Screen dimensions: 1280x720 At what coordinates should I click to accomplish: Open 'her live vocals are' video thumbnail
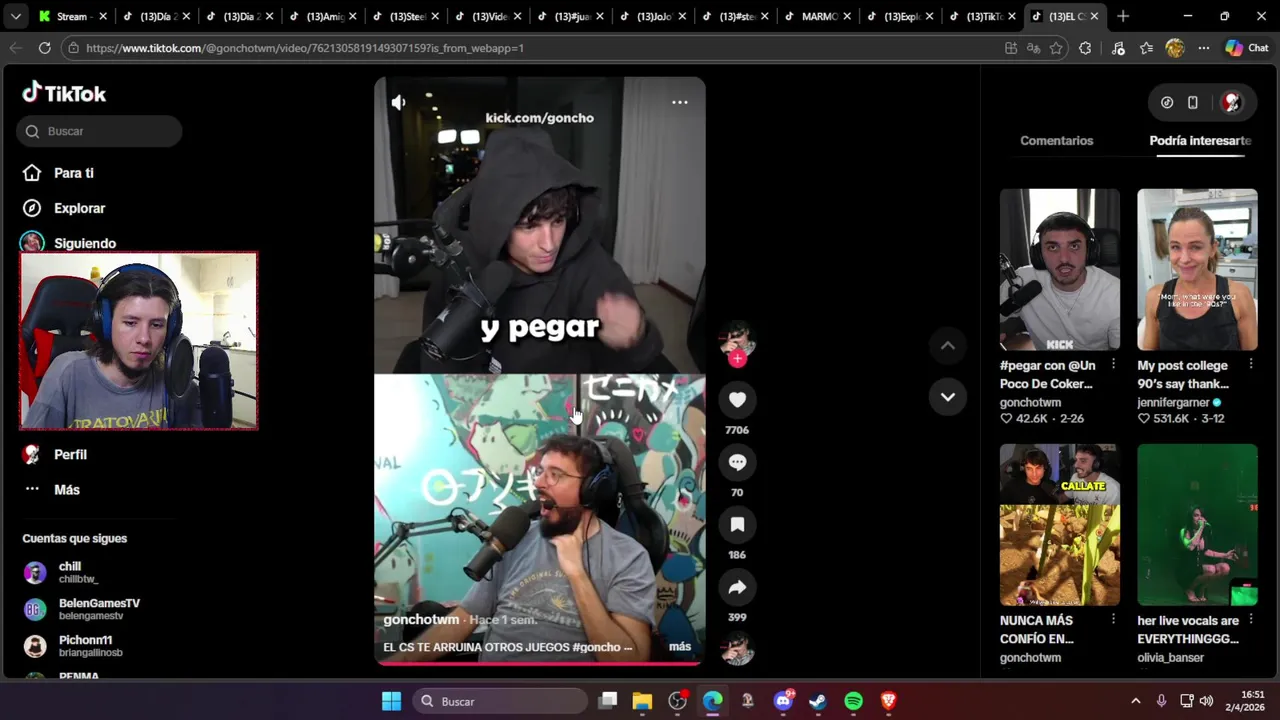(1197, 525)
